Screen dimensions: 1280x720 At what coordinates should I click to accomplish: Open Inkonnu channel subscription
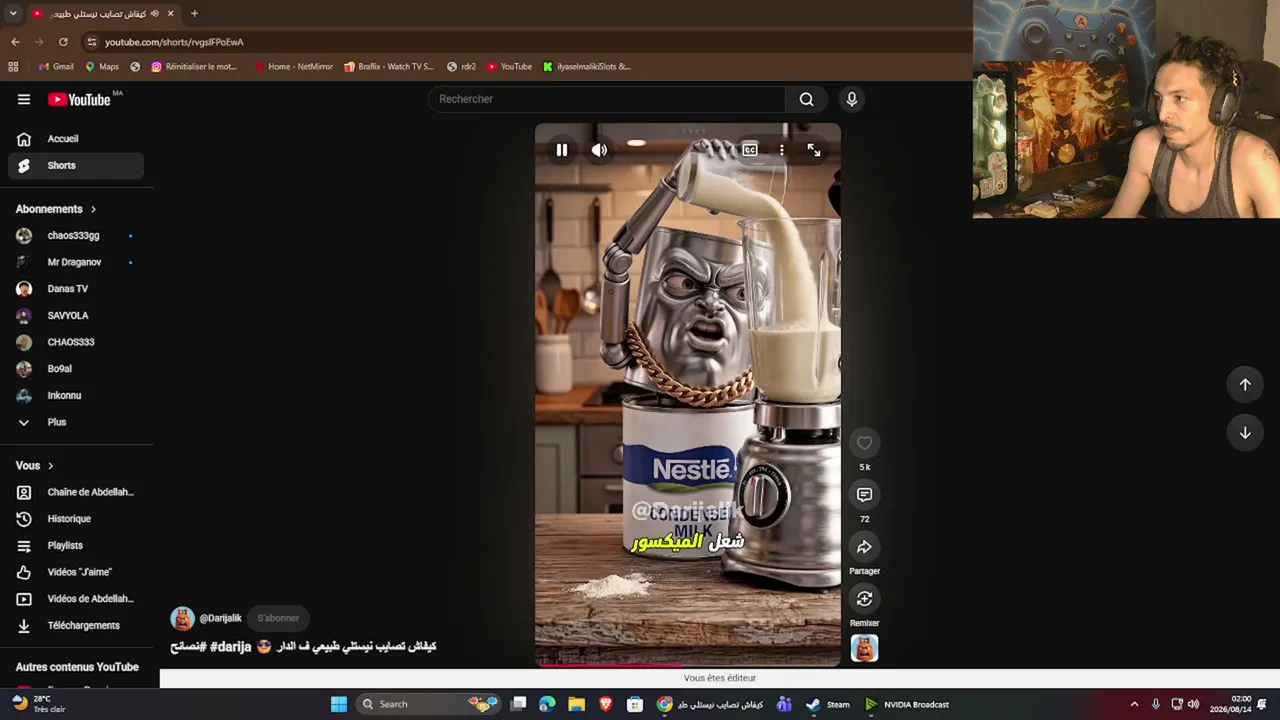coord(76,396)
